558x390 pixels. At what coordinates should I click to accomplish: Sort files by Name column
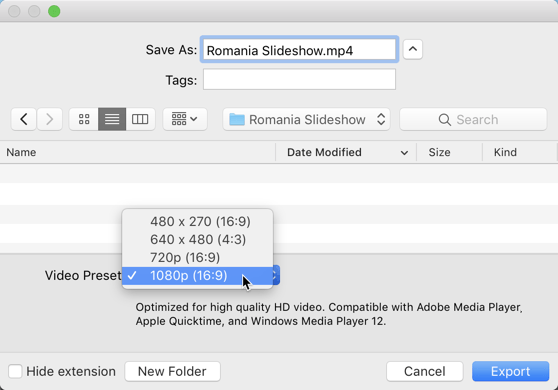point(137,152)
